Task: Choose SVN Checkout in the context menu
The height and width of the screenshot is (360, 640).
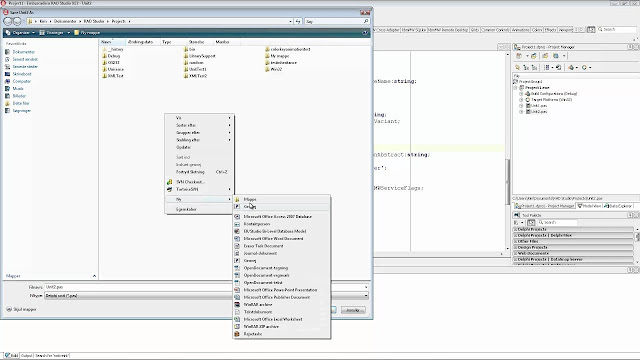Action: coord(200,182)
